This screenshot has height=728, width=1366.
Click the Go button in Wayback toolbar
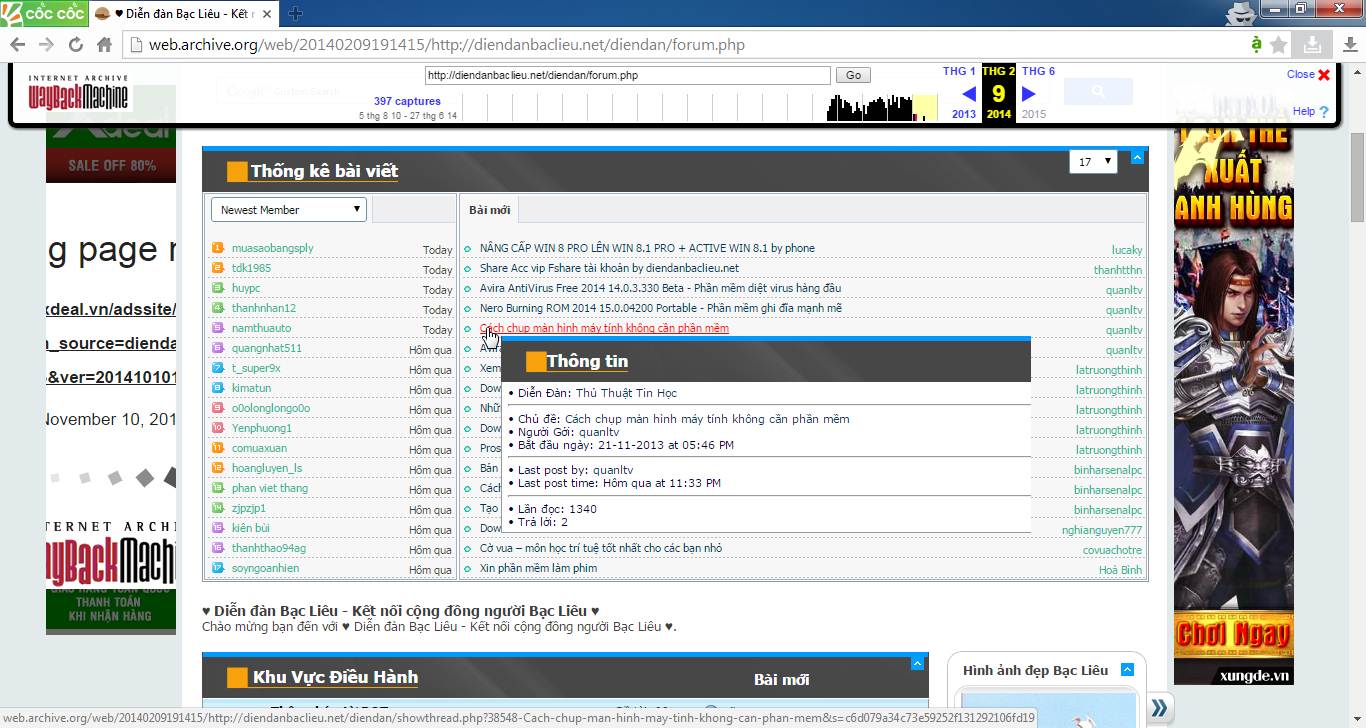click(x=853, y=75)
